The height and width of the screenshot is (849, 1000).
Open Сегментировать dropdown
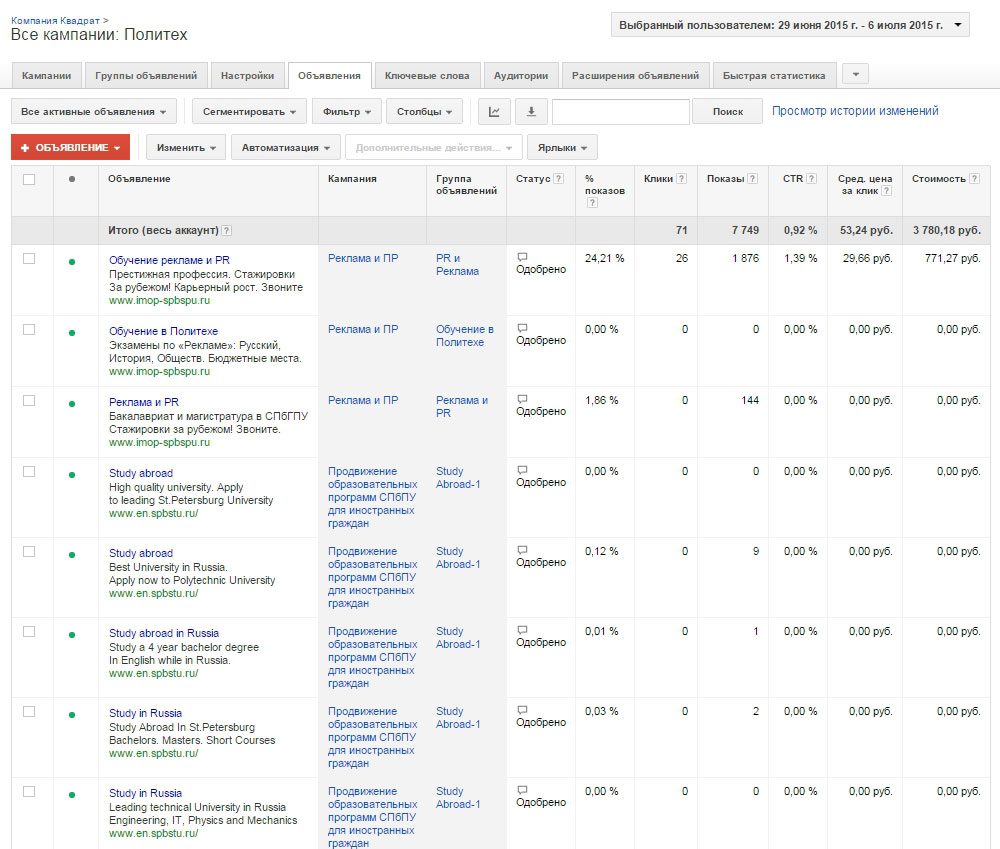tap(249, 112)
